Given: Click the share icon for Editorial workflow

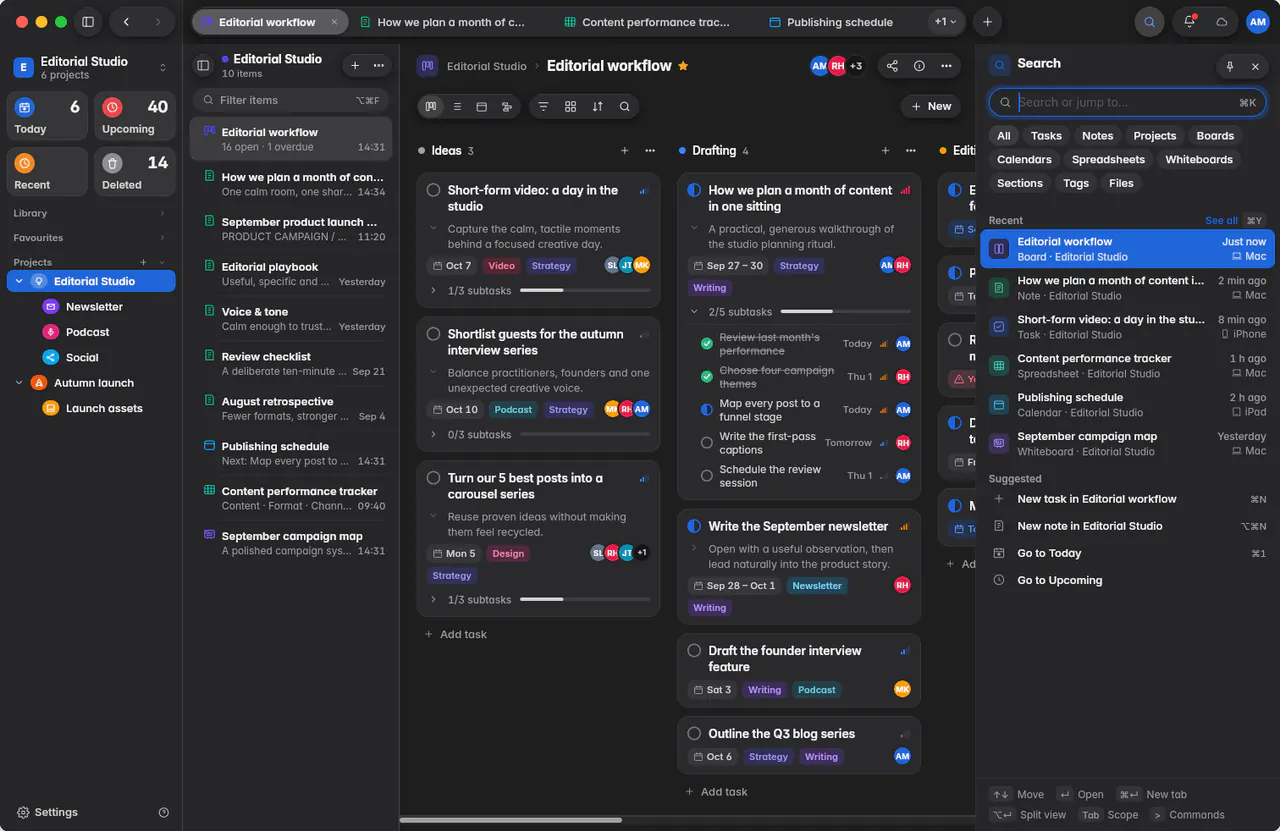Looking at the screenshot, I should [x=892, y=66].
